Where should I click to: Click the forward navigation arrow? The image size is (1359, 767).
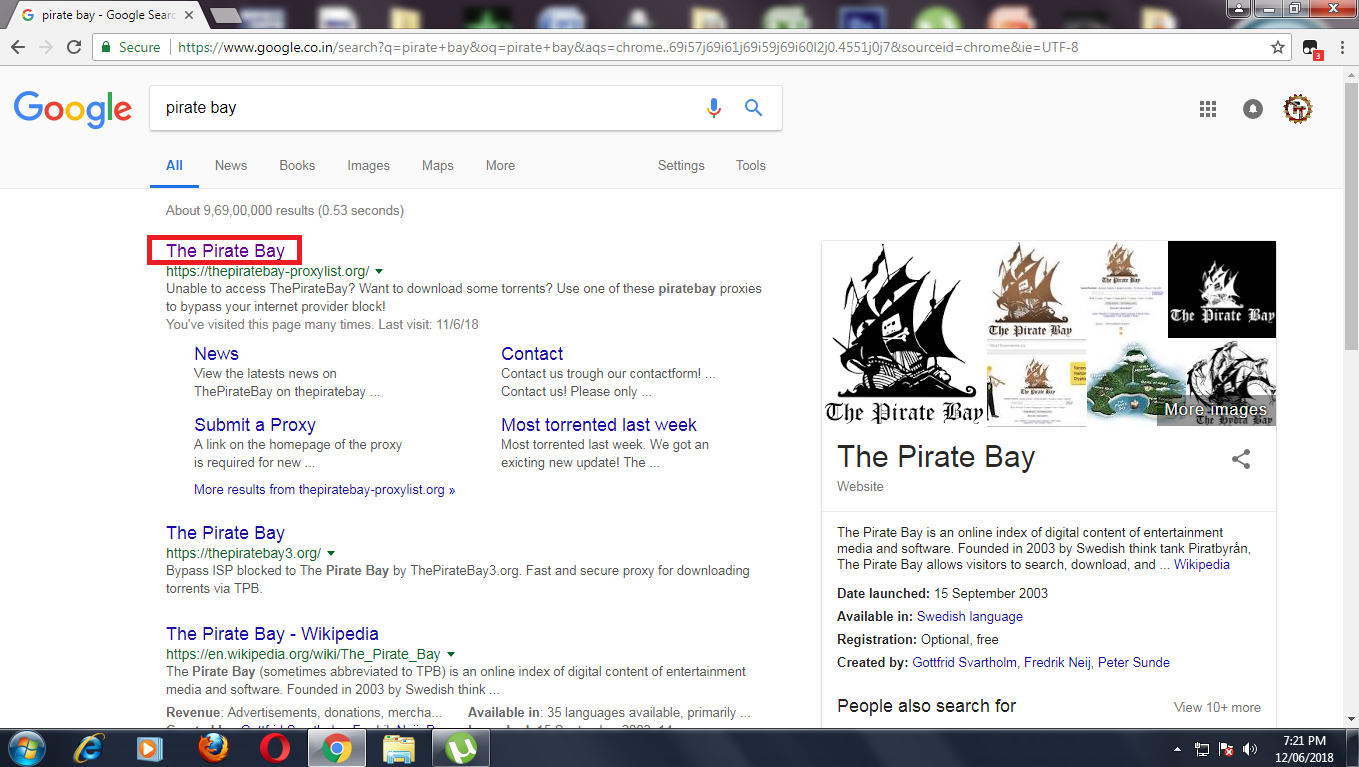tap(46, 47)
